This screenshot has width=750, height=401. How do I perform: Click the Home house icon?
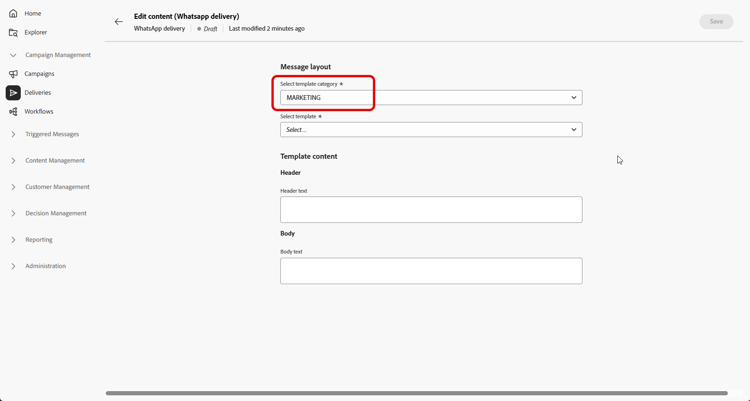[13, 13]
